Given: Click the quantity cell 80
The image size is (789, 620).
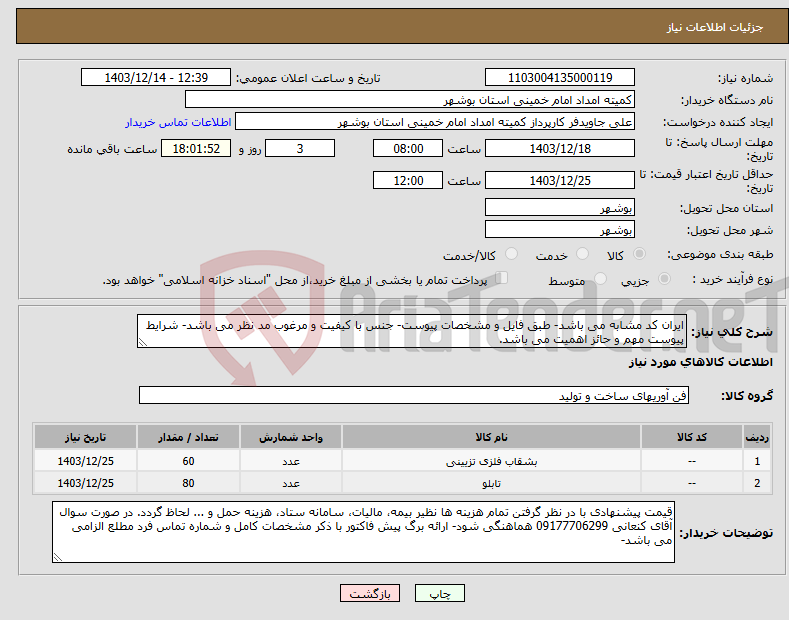Looking at the screenshot, I should pyautogui.click(x=188, y=483).
